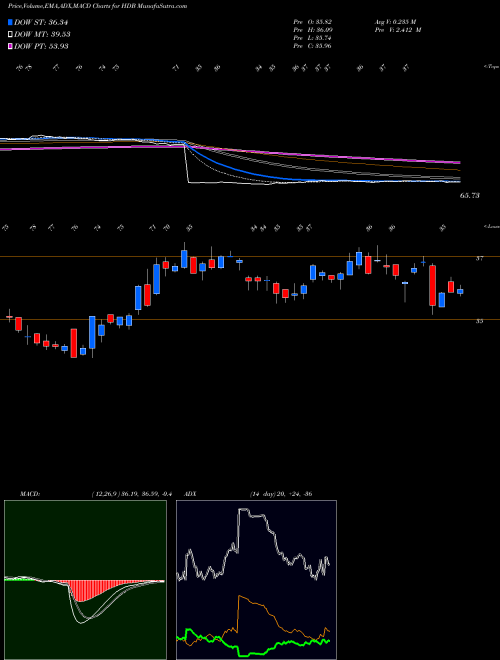Click the white DOW MT legend swatch

click(11, 35)
